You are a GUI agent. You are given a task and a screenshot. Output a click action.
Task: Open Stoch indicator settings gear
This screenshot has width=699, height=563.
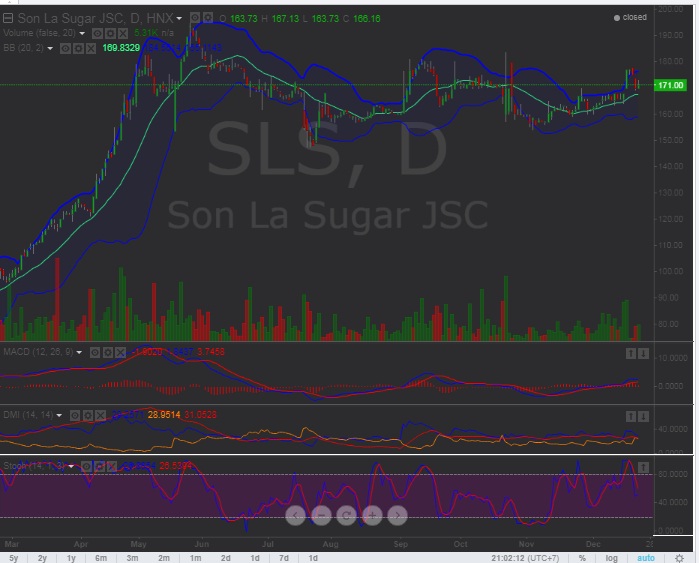(99, 467)
